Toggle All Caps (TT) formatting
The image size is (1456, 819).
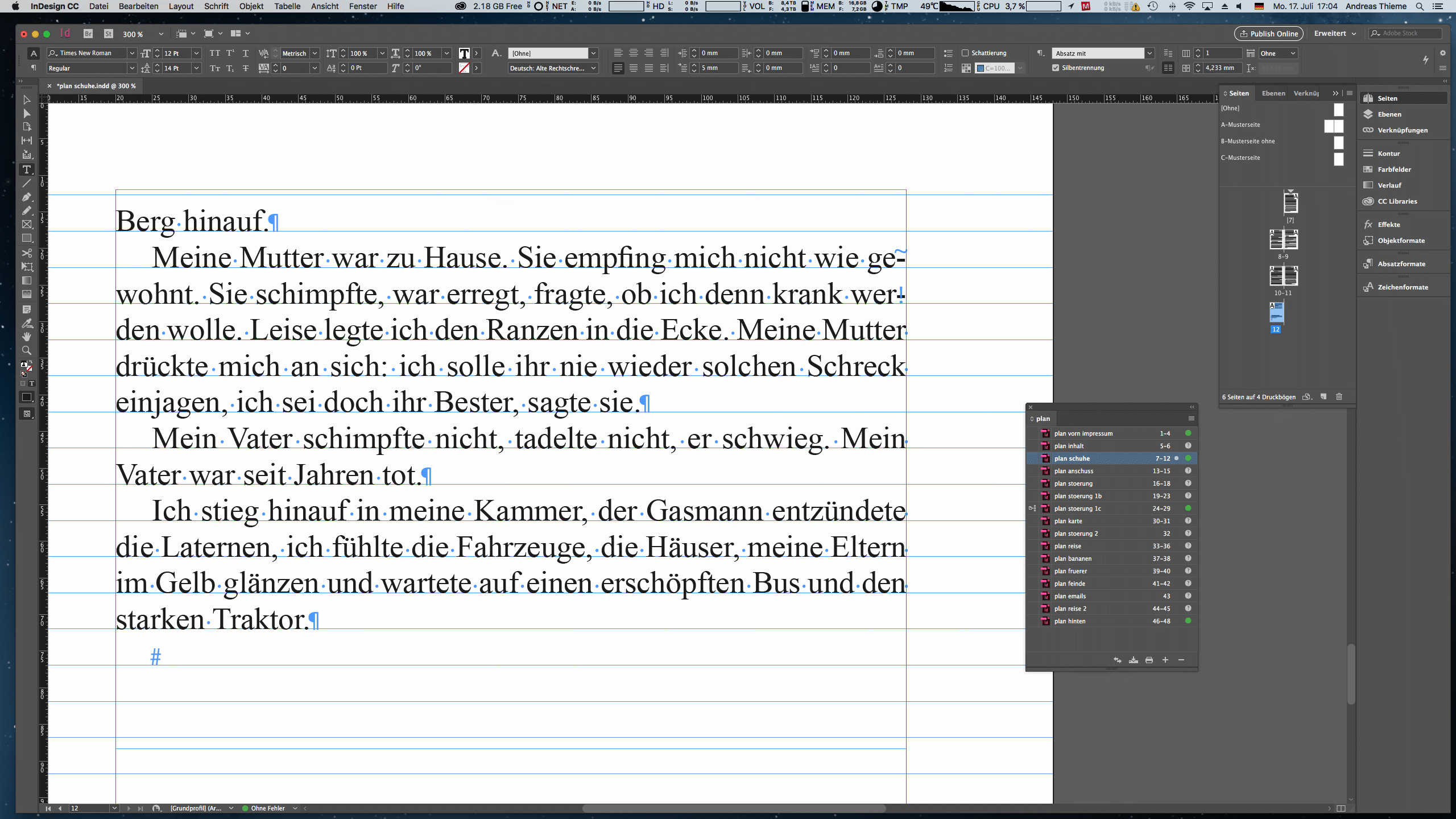click(214, 53)
